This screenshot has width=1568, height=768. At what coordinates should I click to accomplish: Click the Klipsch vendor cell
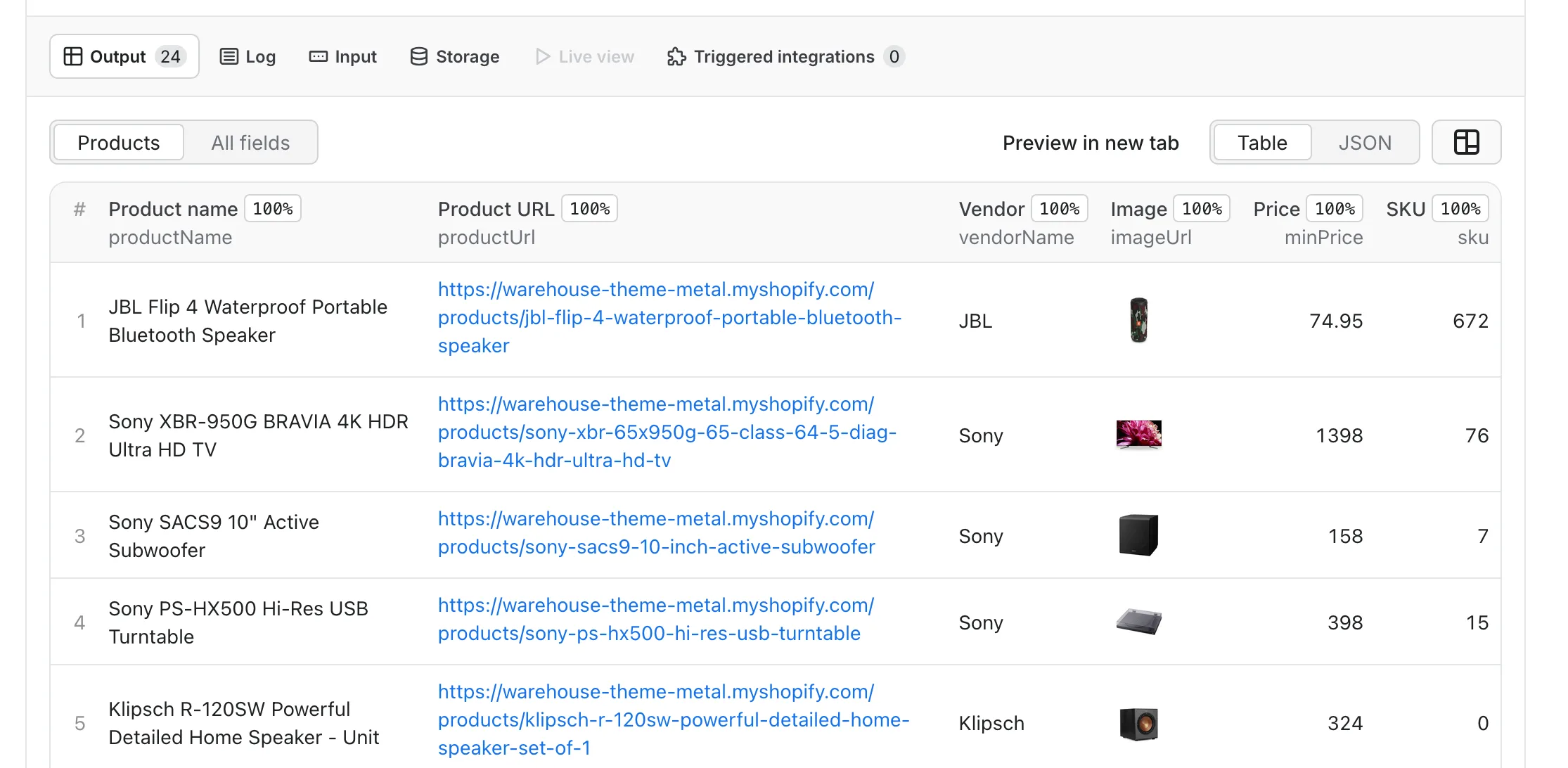[x=991, y=723]
